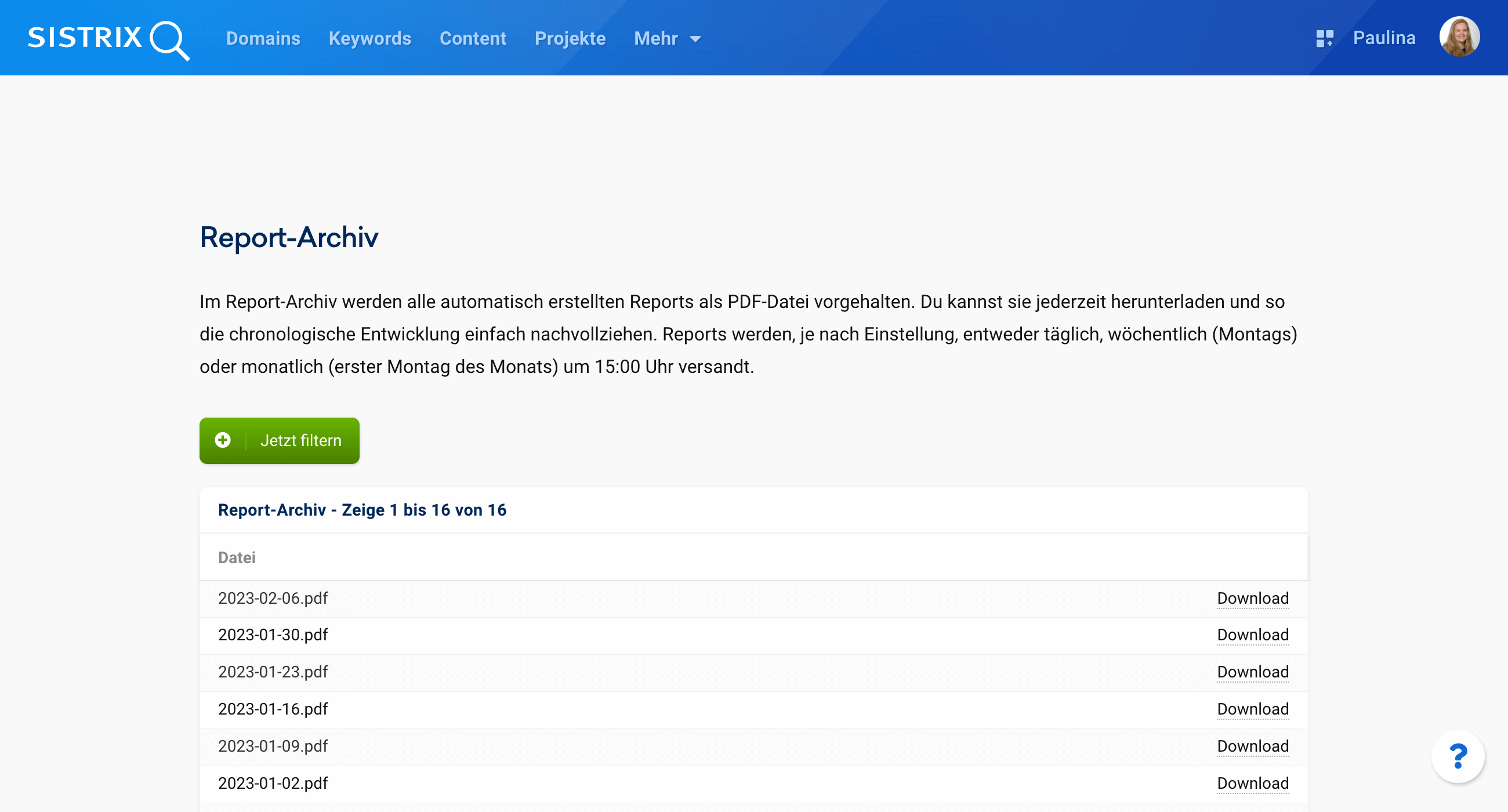This screenshot has height=812, width=1508.
Task: Open the Keywords navigation menu
Action: point(369,38)
